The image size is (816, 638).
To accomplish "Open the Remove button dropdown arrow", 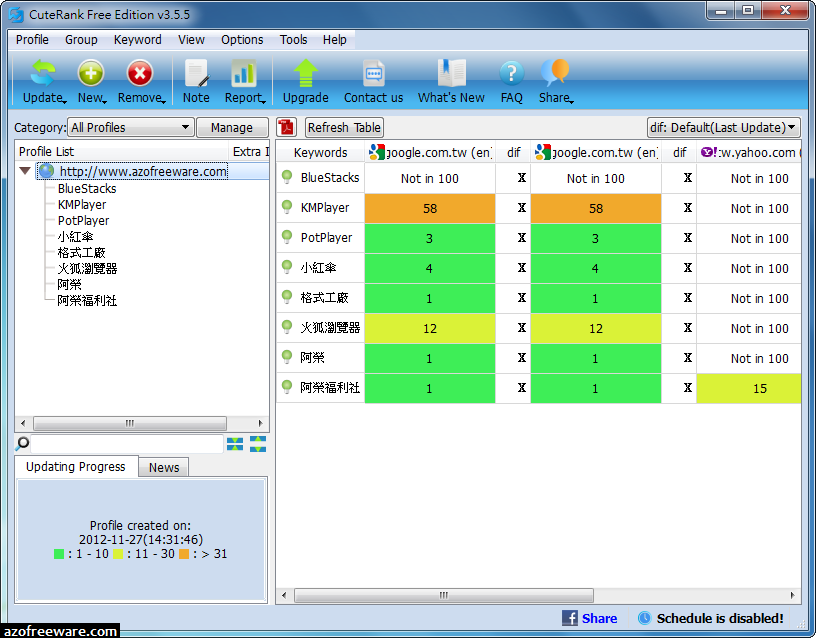I will point(163,102).
